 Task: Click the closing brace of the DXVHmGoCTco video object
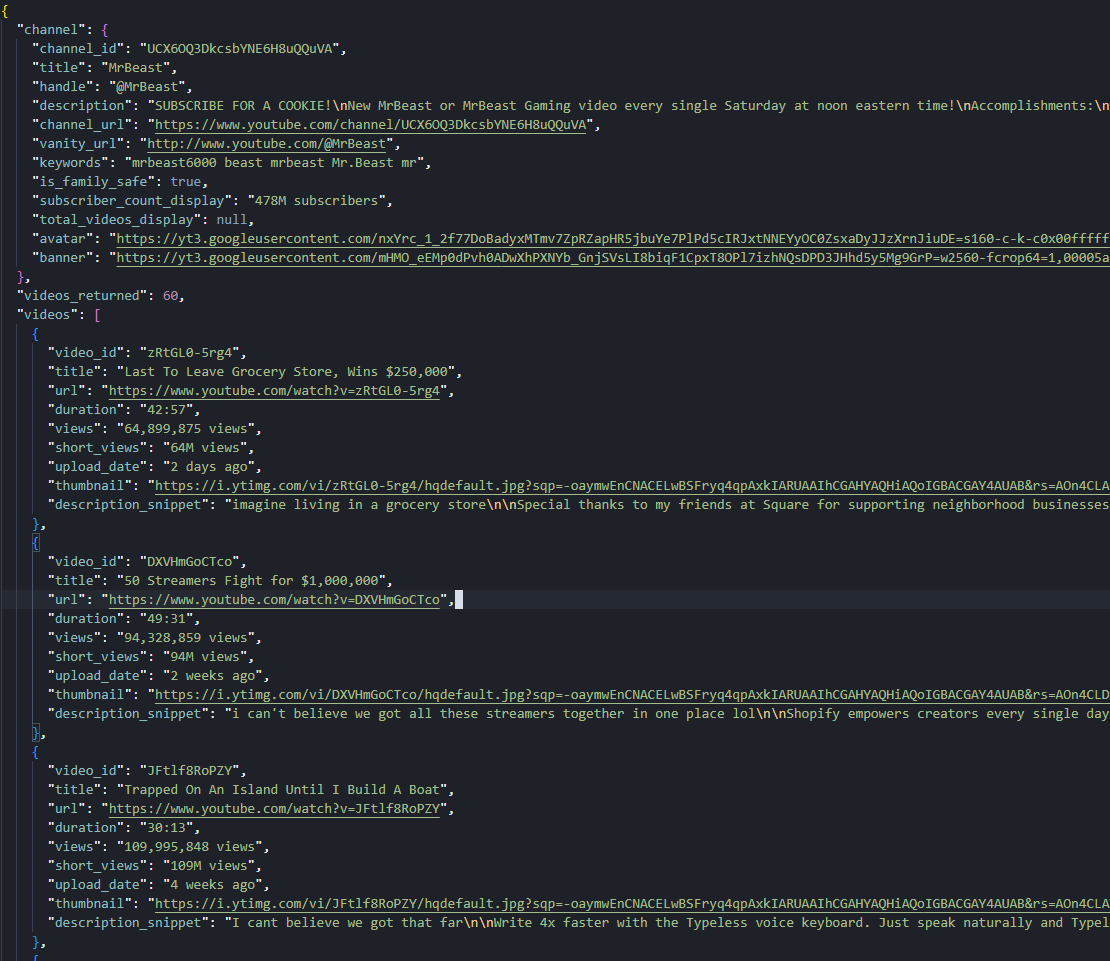click(36, 732)
